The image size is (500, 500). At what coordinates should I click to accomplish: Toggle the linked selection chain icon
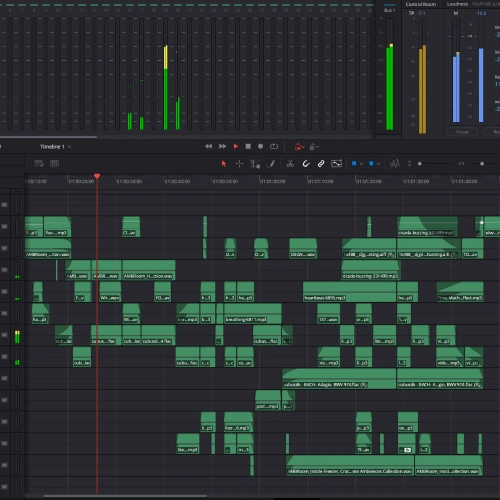pyautogui.click(x=321, y=164)
